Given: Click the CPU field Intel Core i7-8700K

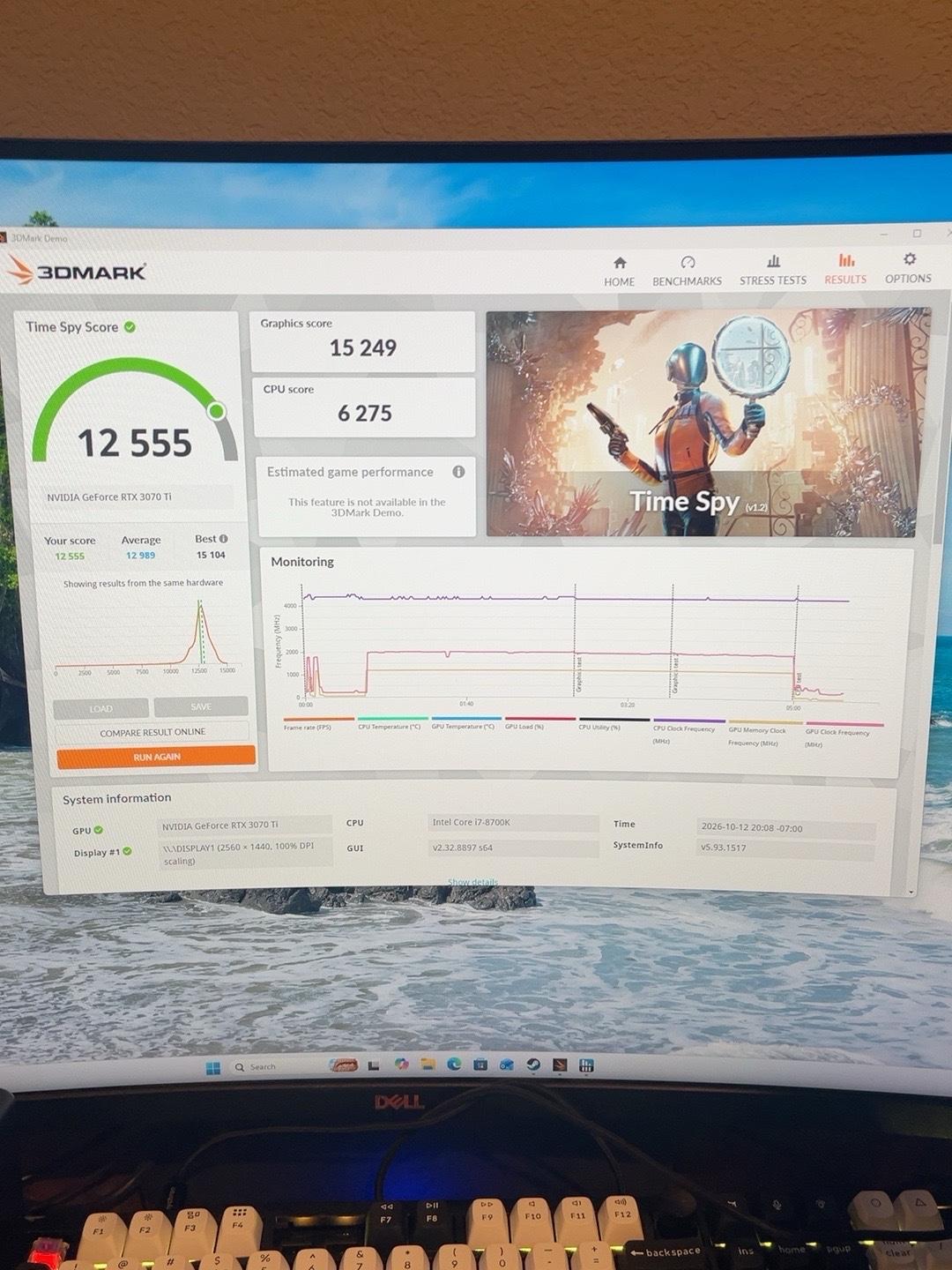Looking at the screenshot, I should click(513, 822).
